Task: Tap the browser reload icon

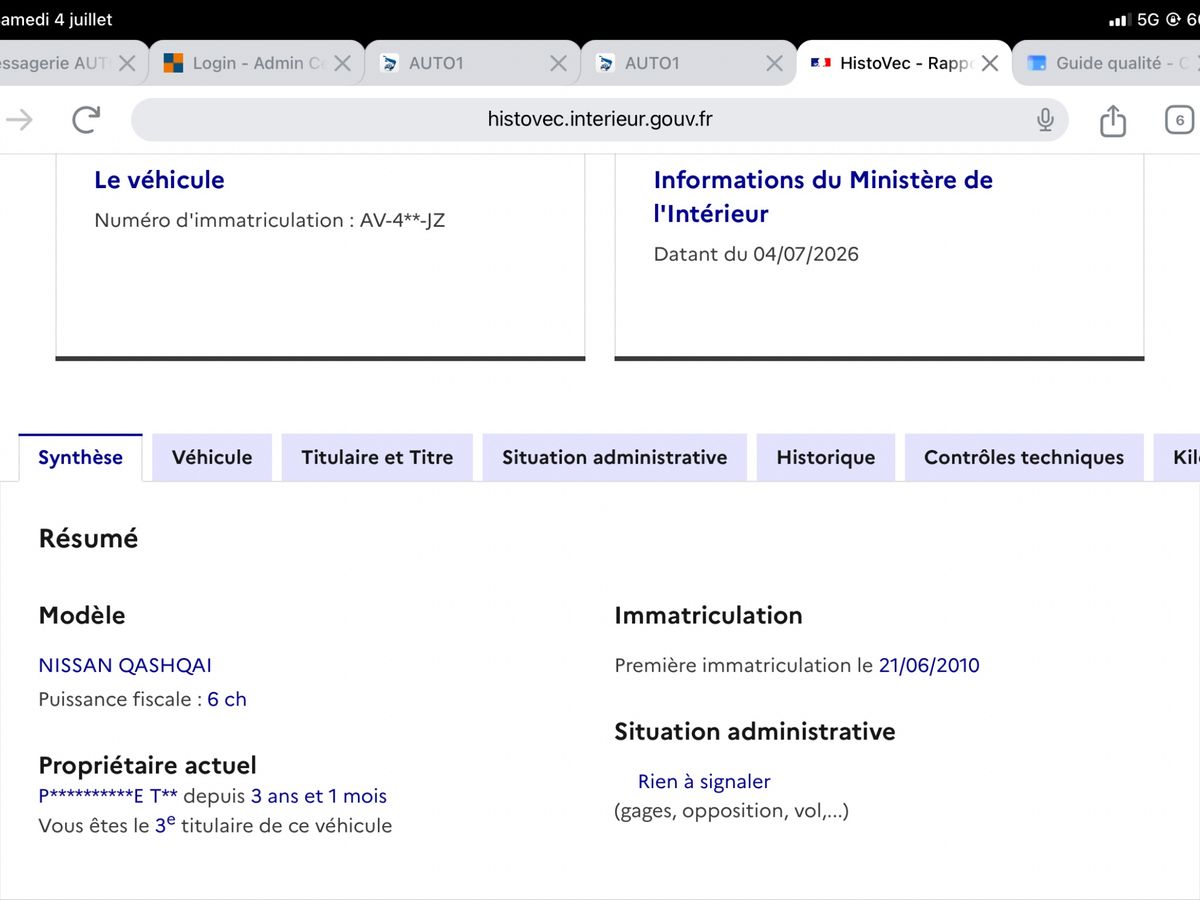Action: [x=87, y=120]
